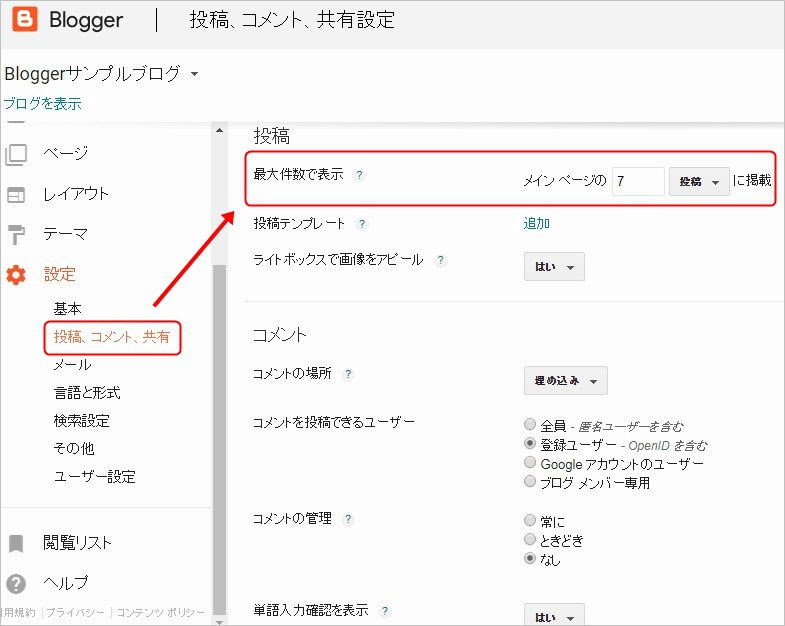The width and height of the screenshot is (785, 626).
Task: Open the テーマ menu label
Action: click(66, 234)
